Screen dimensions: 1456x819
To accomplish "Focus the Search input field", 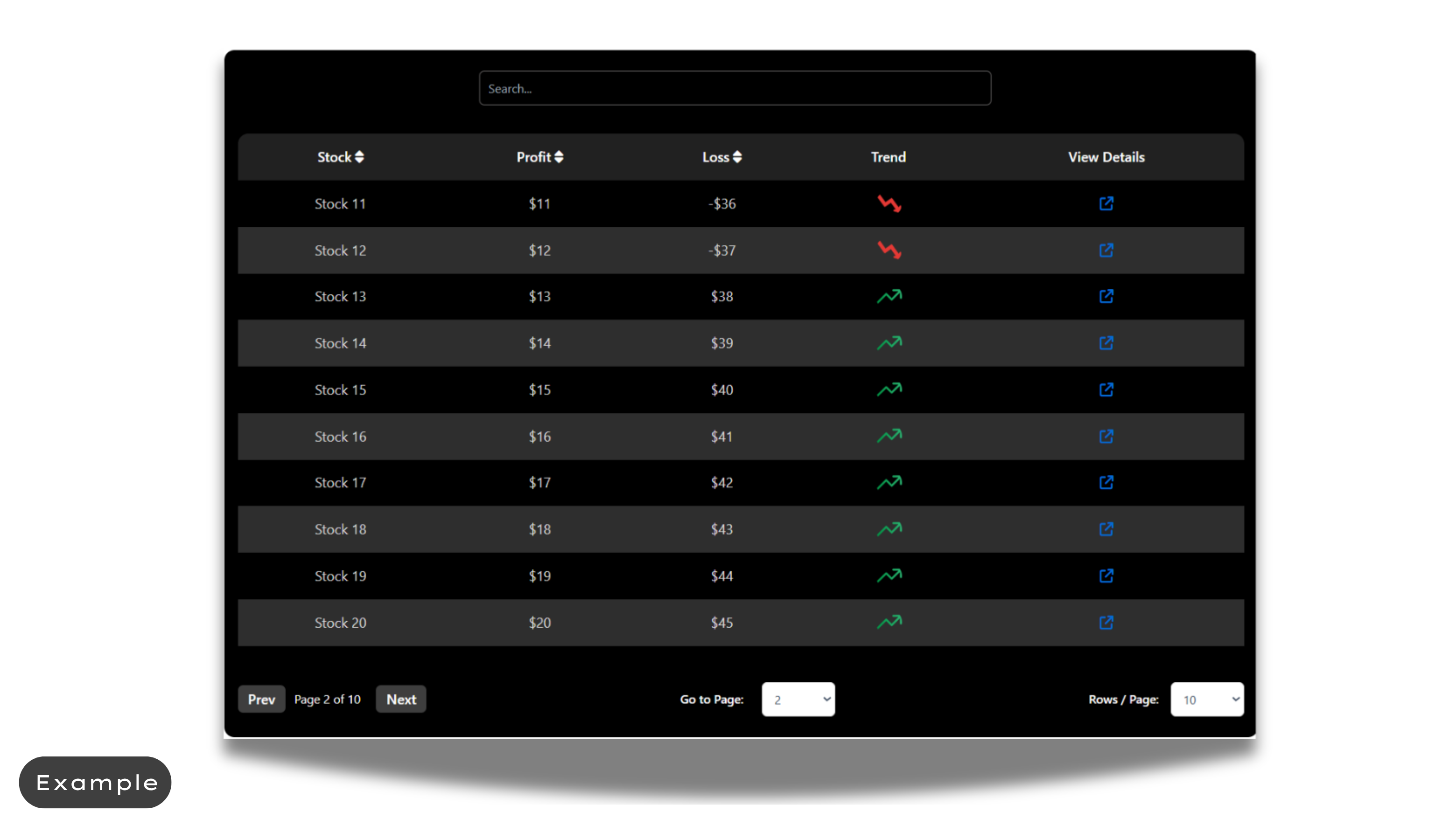I will [735, 88].
